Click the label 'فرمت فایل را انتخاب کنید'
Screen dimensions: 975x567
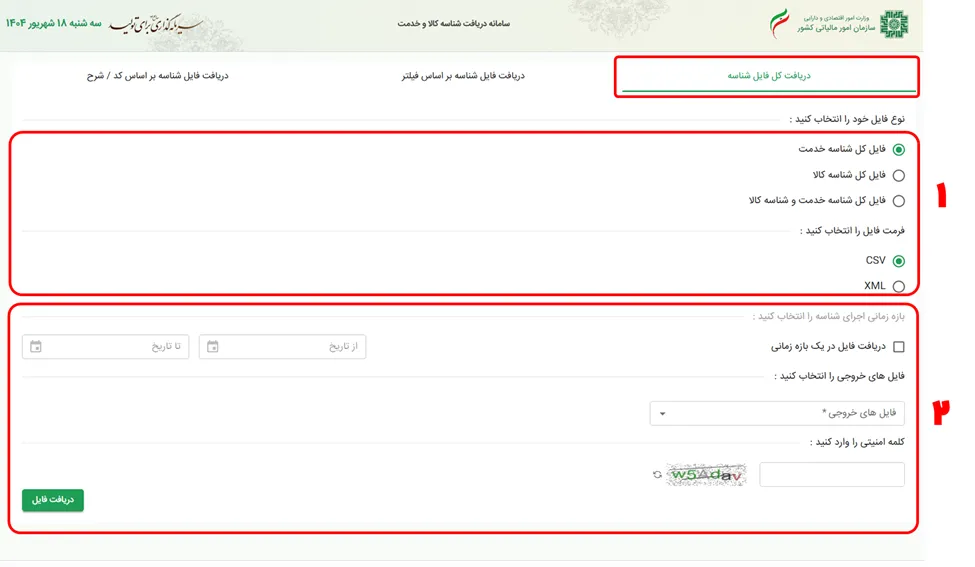(x=852, y=231)
